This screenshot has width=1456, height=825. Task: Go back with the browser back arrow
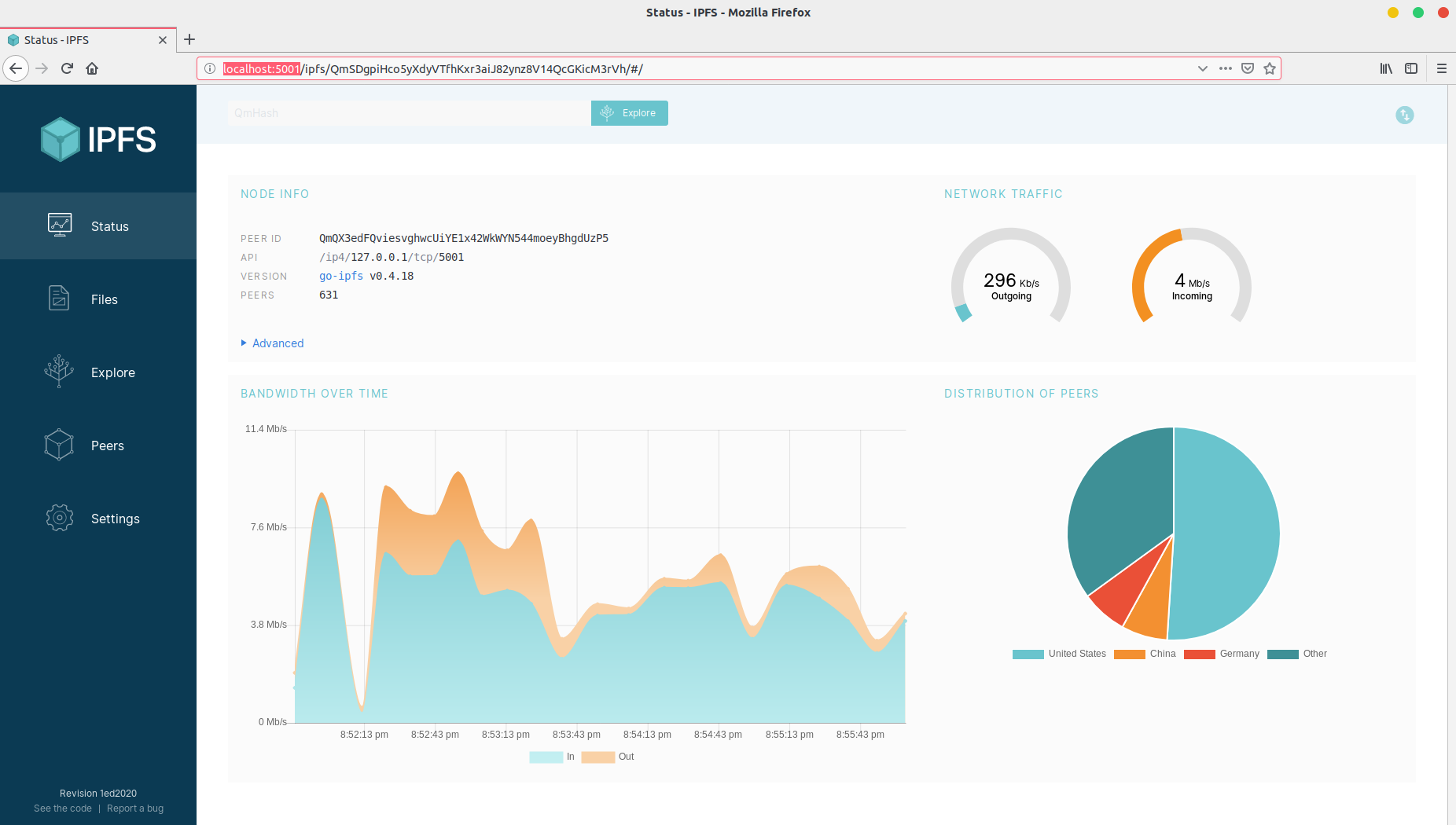tap(16, 68)
